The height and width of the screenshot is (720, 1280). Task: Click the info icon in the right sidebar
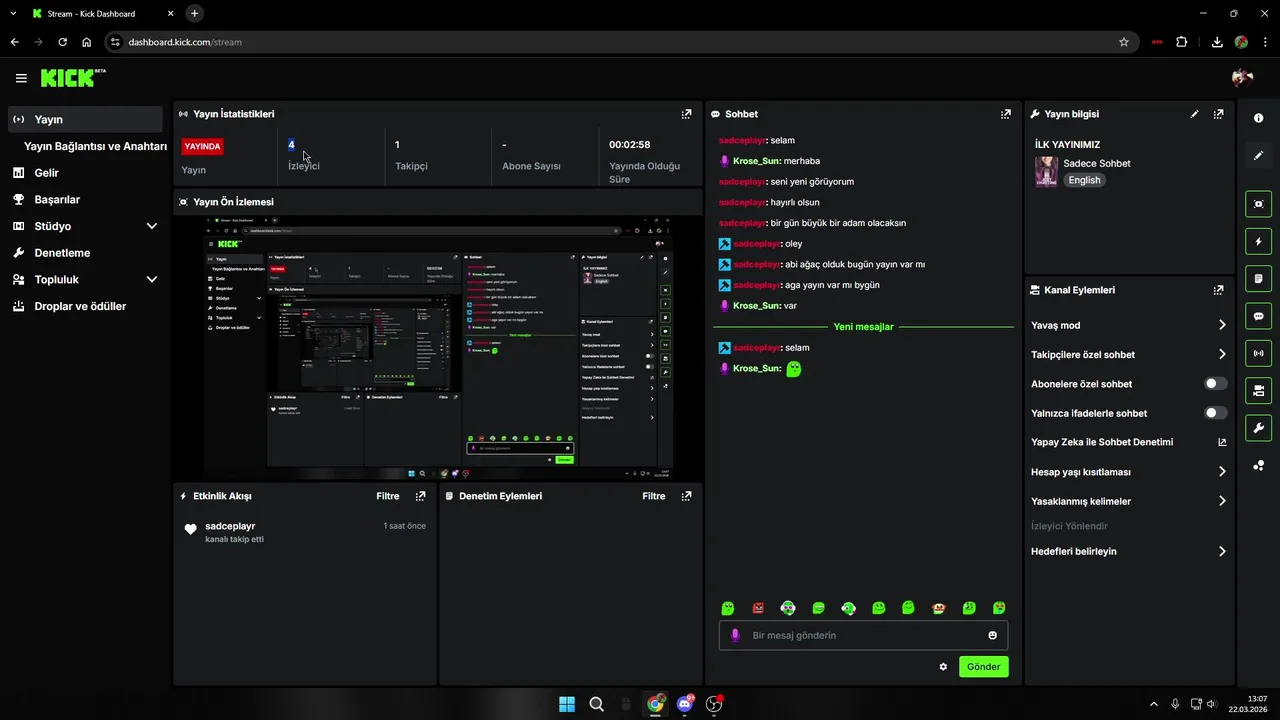point(1258,118)
